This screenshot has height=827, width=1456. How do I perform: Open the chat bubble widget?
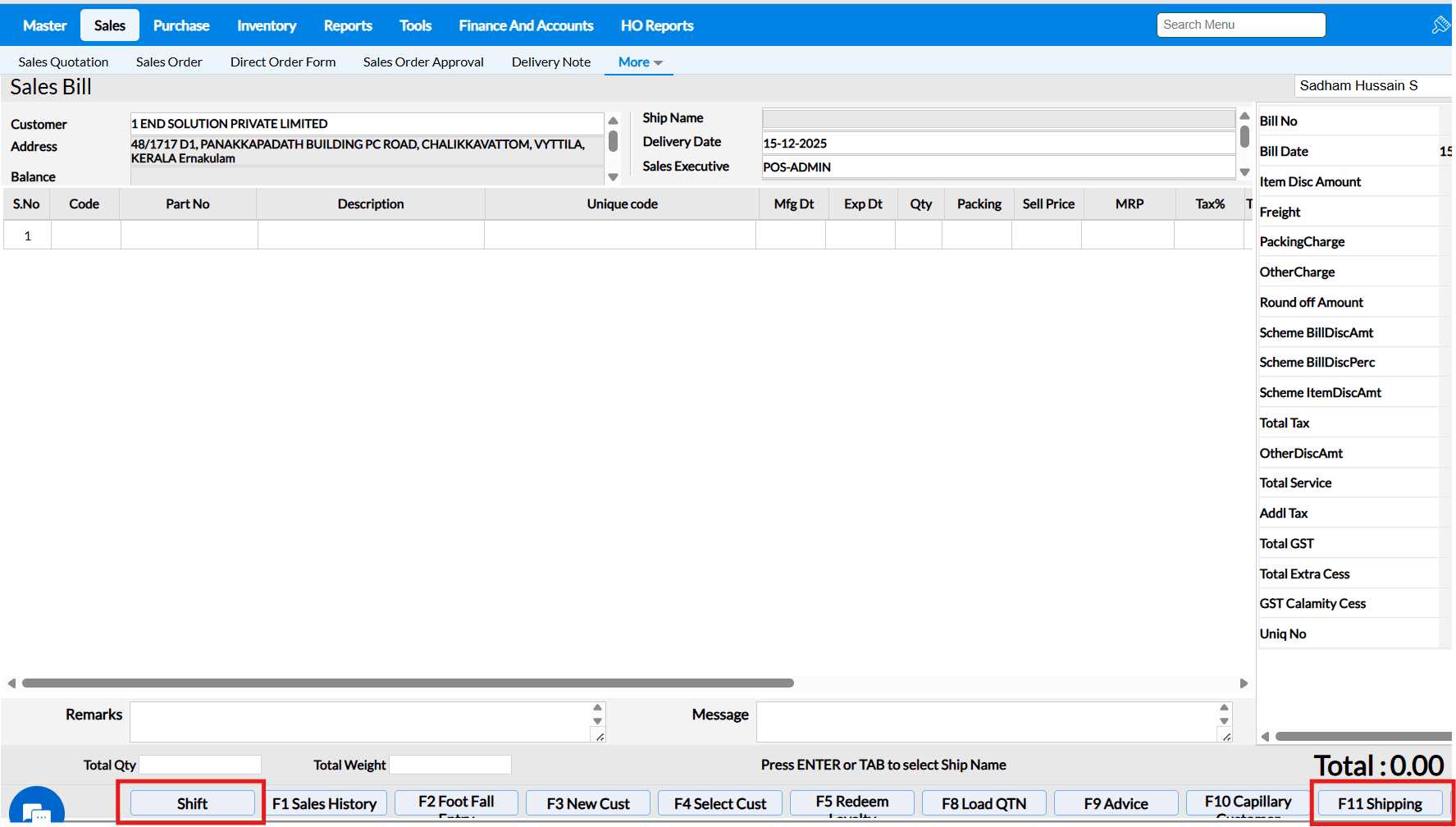(x=37, y=811)
